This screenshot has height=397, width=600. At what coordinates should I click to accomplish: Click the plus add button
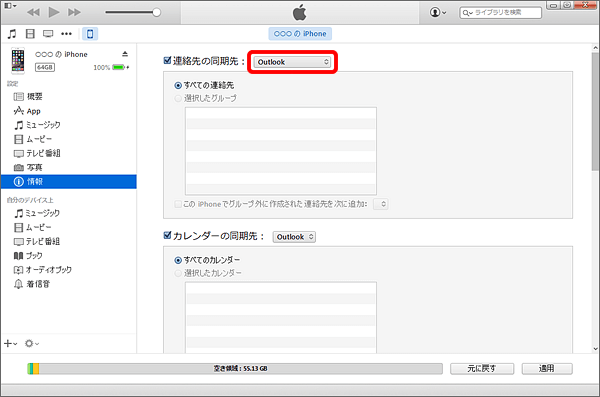(10, 343)
